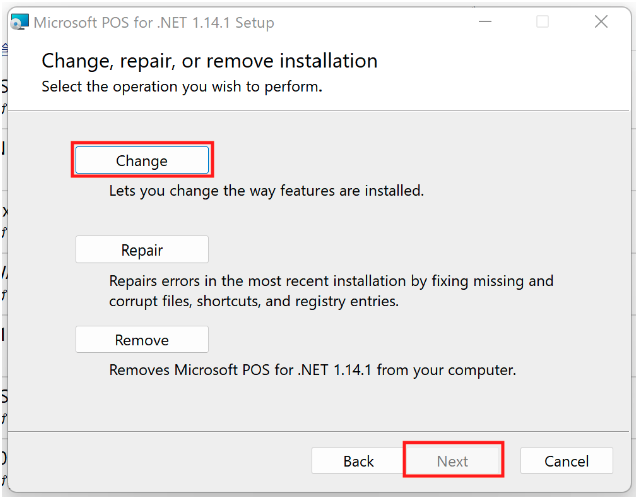Screen dimensions: 639x500
Task: Click the 'Repairs errors in the most recent installation' text
Action: (x=331, y=281)
